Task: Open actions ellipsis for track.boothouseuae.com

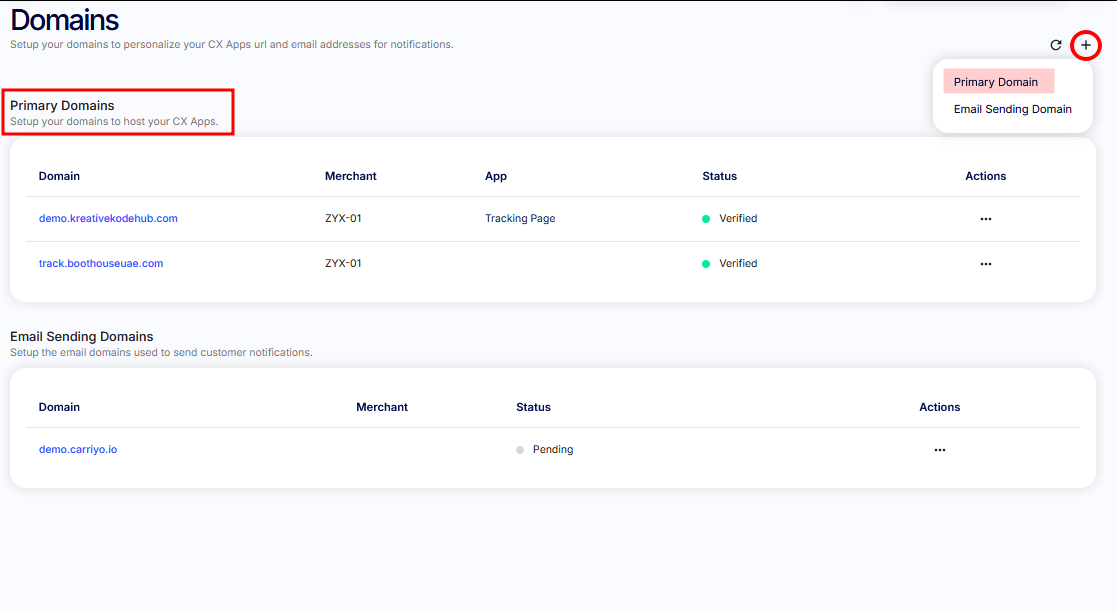Action: pyautogui.click(x=985, y=264)
